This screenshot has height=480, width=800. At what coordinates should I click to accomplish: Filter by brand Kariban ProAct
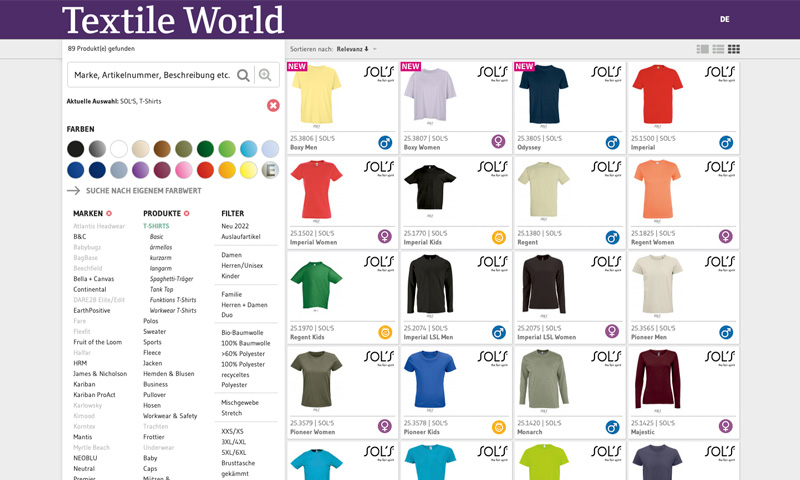coord(94,395)
